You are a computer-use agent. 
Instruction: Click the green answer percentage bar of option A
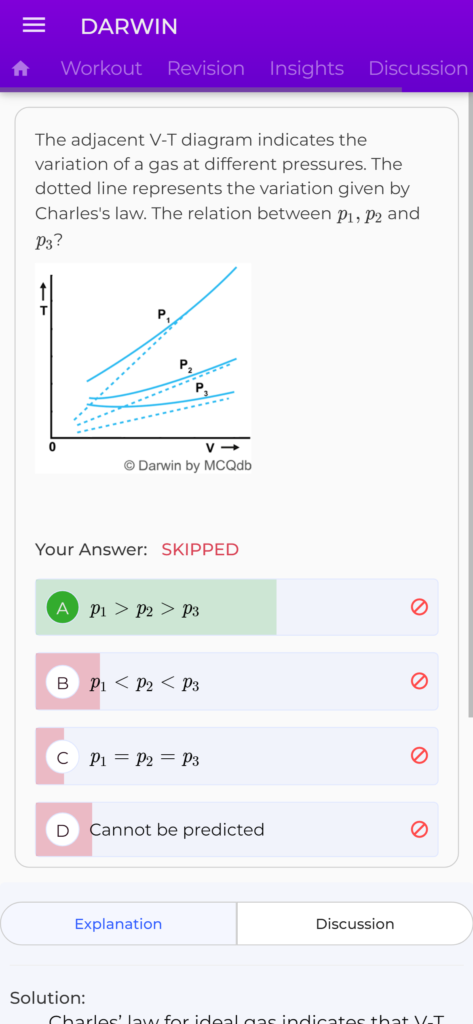[155, 607]
